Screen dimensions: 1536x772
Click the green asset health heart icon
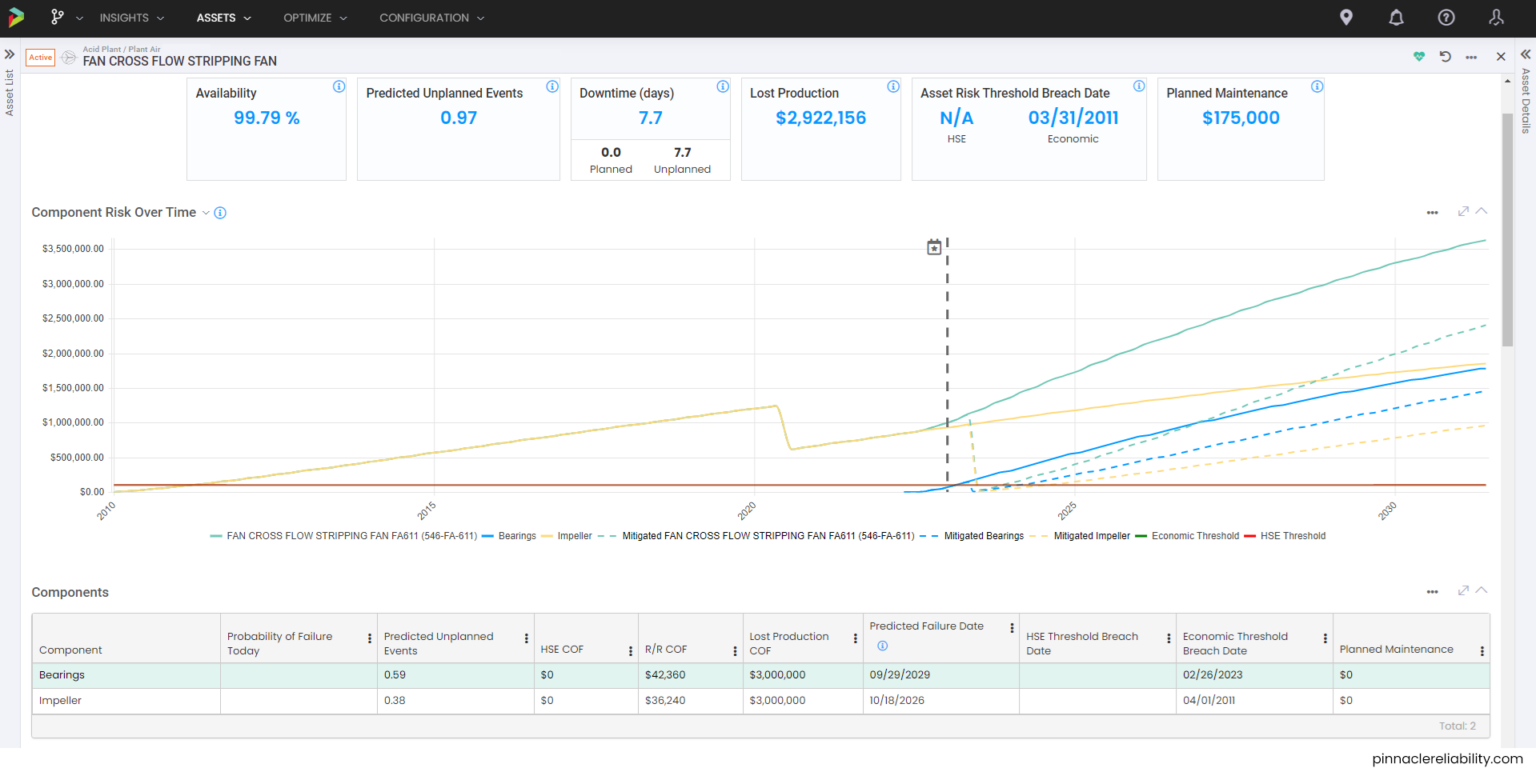click(1418, 57)
